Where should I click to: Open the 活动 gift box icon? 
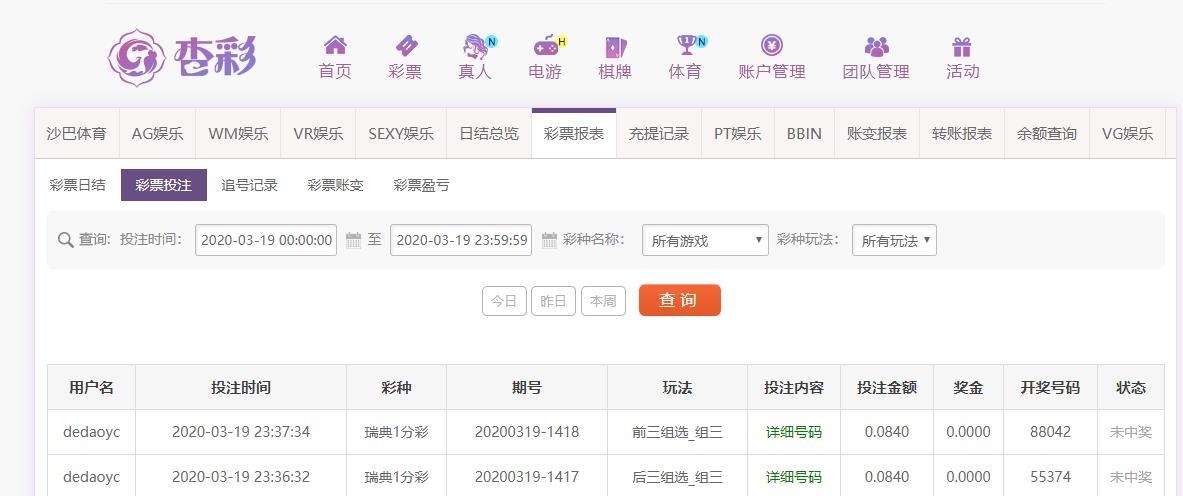[x=962, y=46]
